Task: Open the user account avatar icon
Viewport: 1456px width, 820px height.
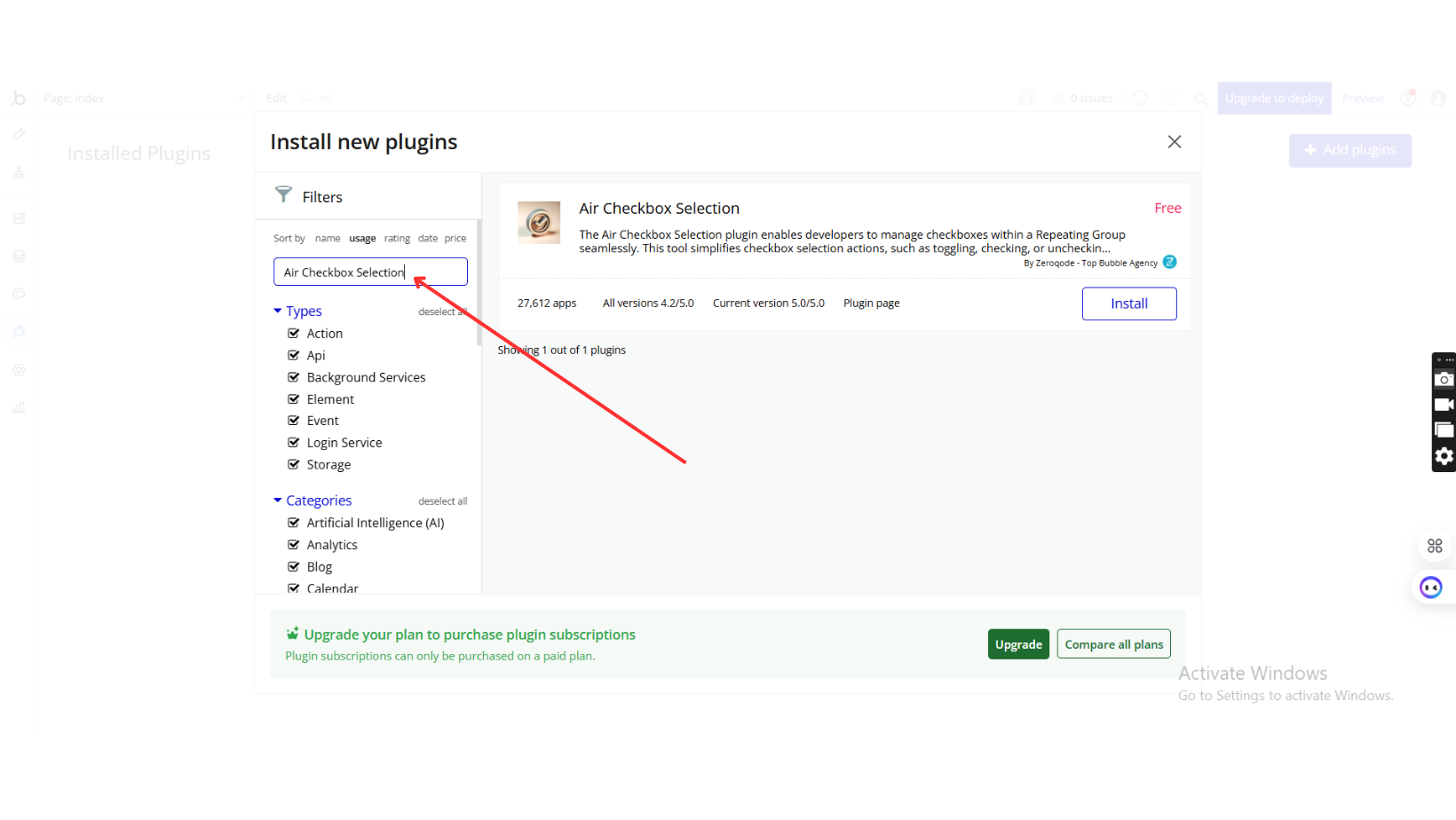Action: coord(1438,99)
